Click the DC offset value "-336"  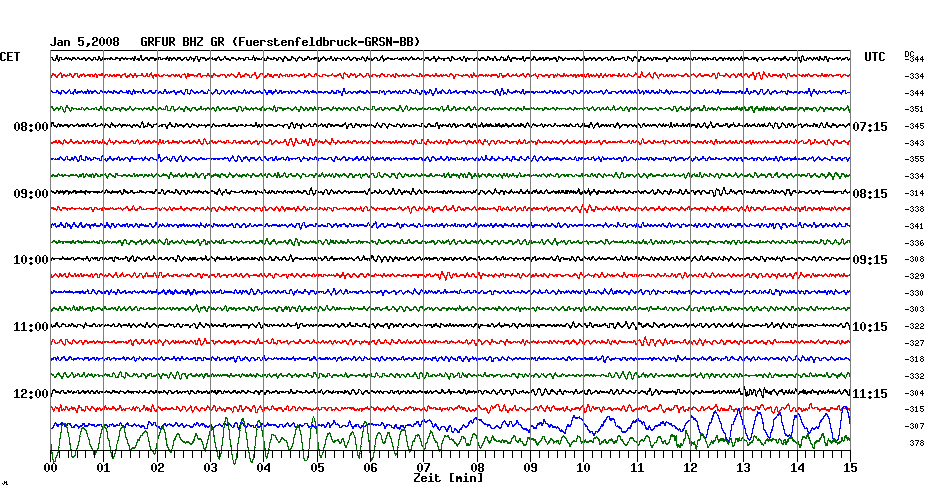point(915,243)
